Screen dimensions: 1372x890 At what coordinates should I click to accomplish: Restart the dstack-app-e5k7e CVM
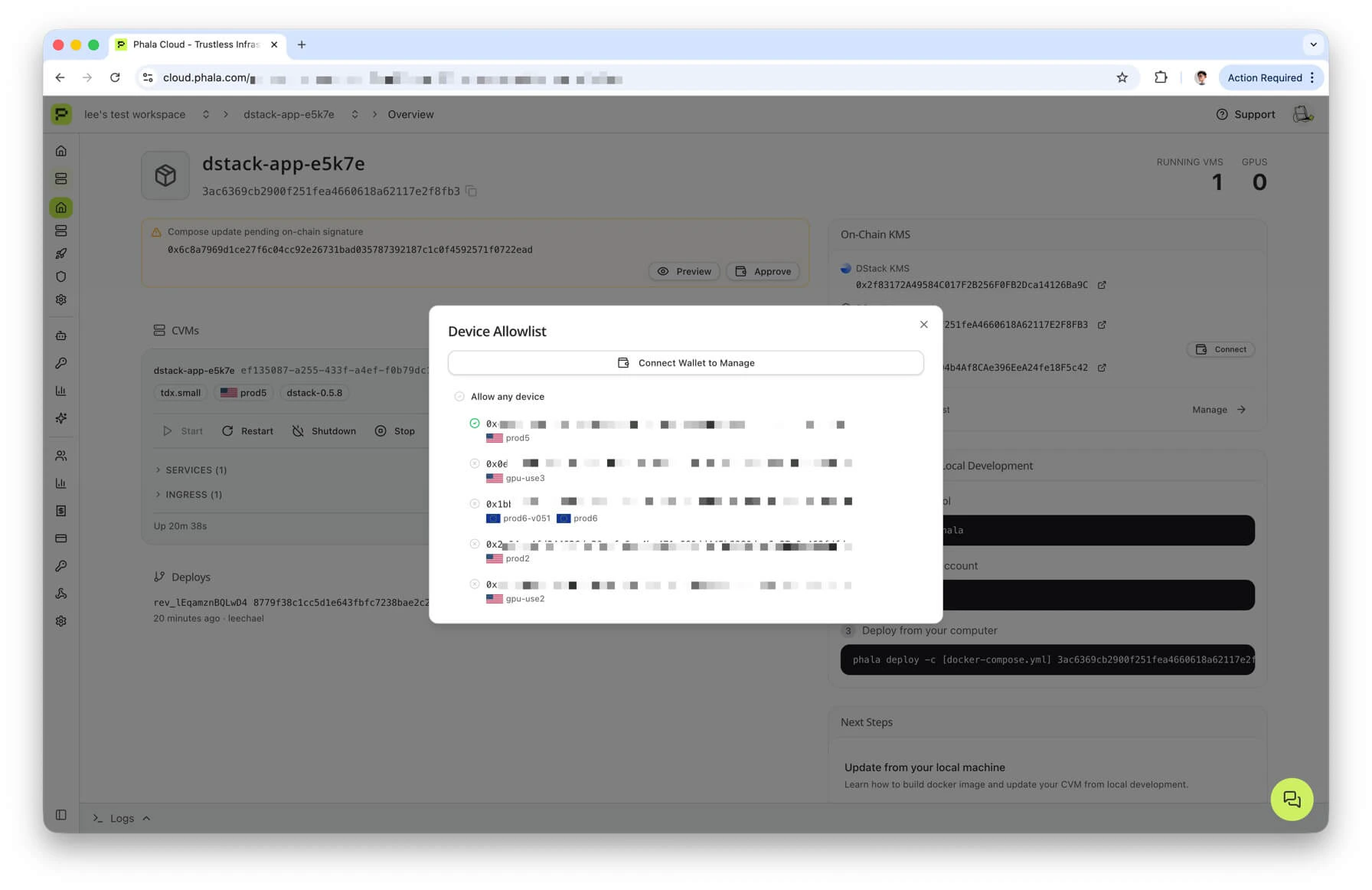click(247, 431)
